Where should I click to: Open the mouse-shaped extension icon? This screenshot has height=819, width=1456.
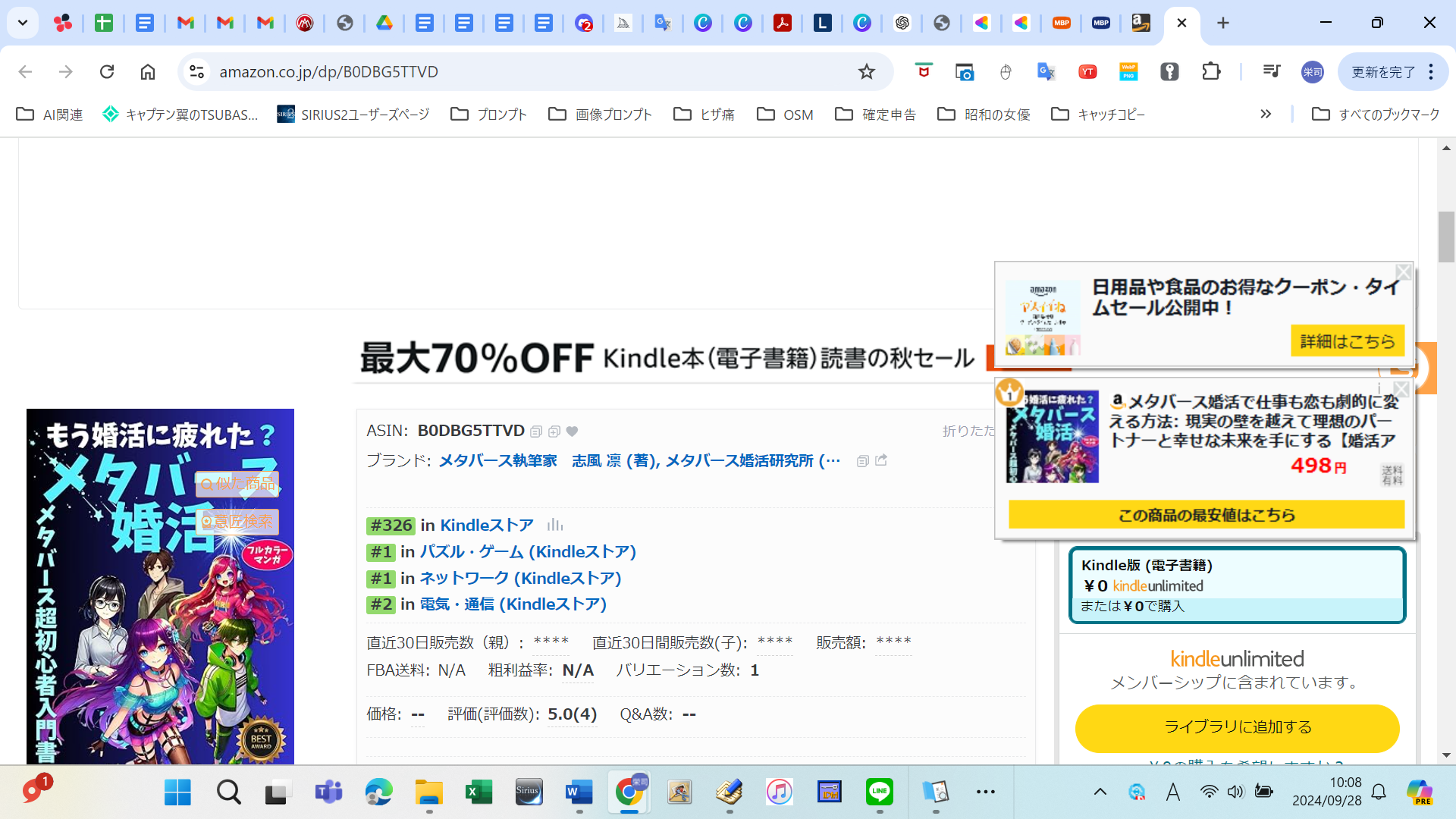tap(1006, 71)
